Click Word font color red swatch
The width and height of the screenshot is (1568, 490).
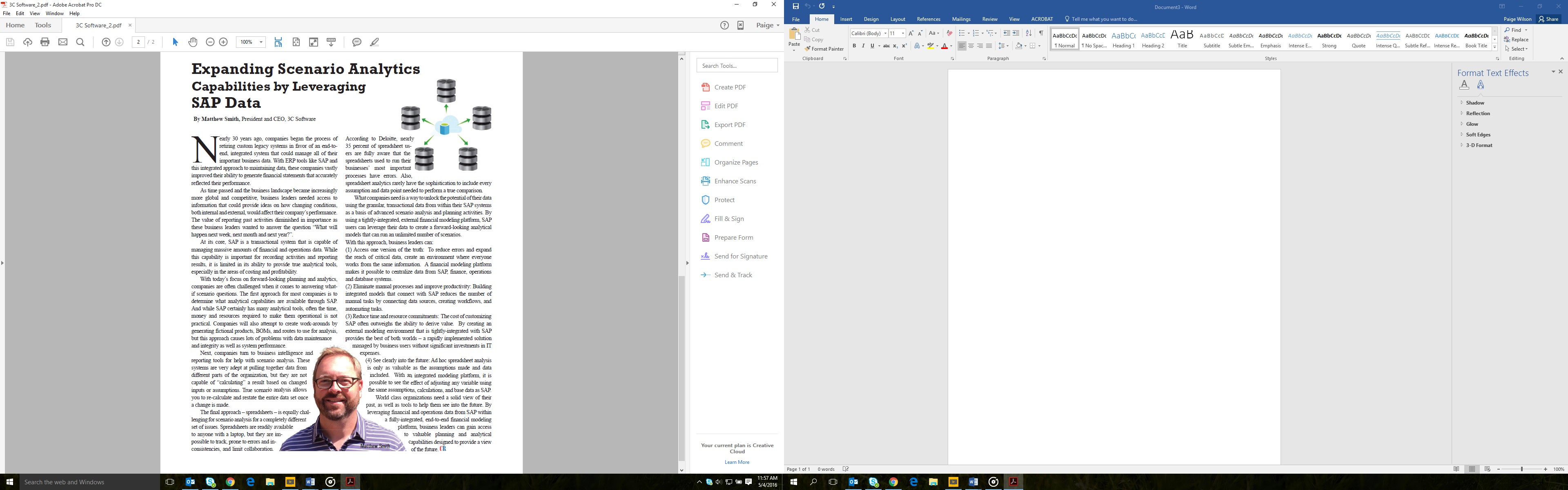(944, 46)
